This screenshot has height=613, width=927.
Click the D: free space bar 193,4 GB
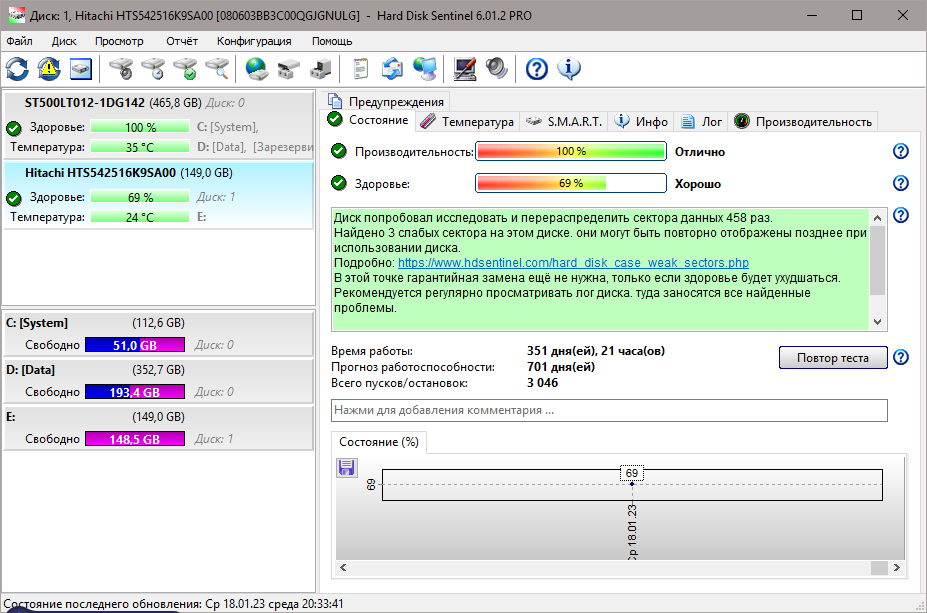[x=135, y=392]
